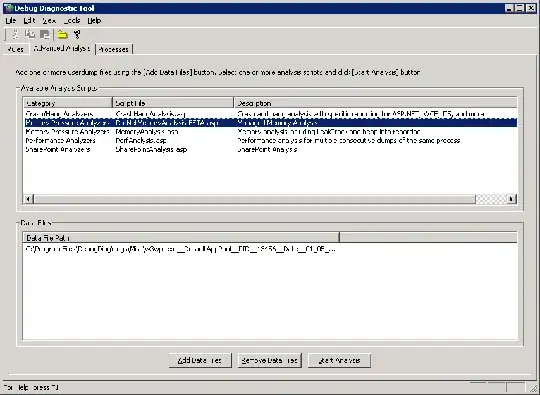Click the context help toolbar icon
The height and width of the screenshot is (395, 540).
77,34
